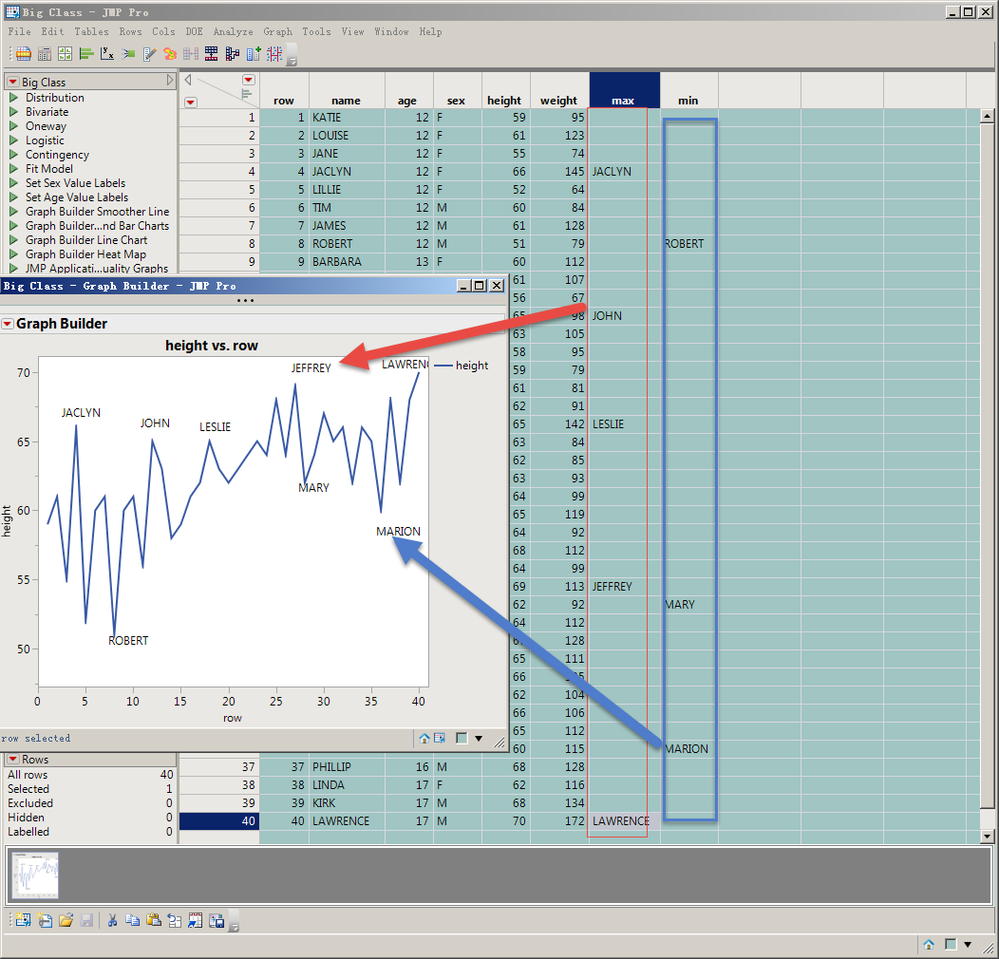Toggle the checkbox in main window bottom-right corner
This screenshot has height=959, width=999.
tap(950, 944)
